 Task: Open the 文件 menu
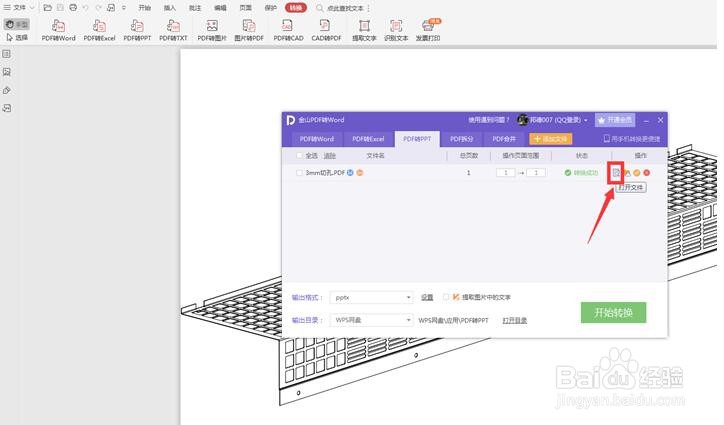(18, 8)
